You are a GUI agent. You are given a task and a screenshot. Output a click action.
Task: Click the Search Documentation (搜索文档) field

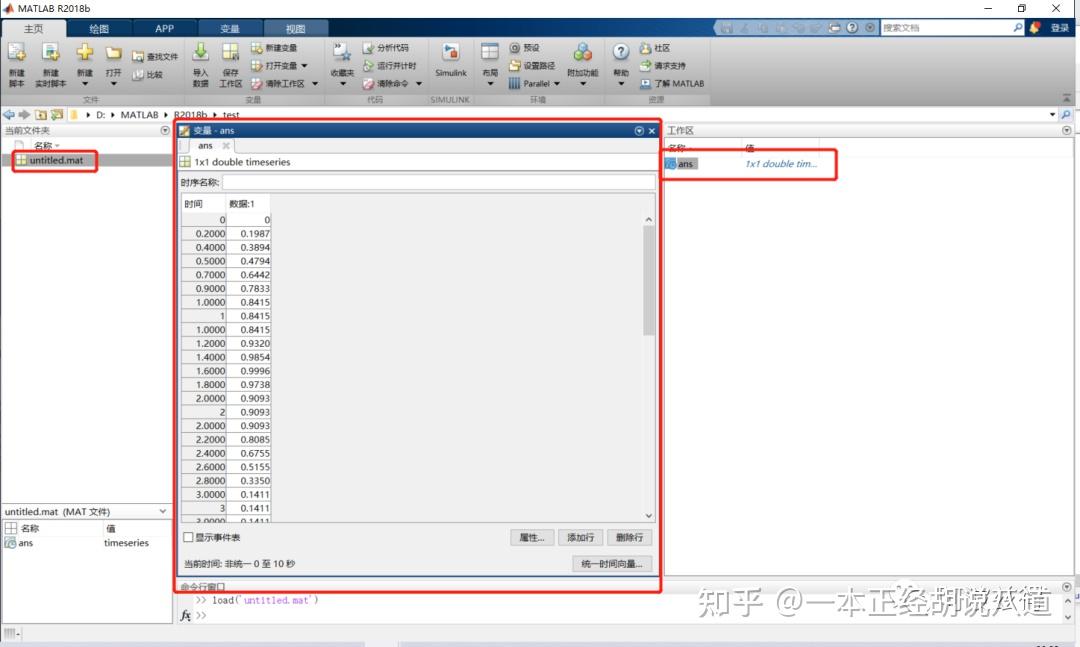[x=946, y=28]
